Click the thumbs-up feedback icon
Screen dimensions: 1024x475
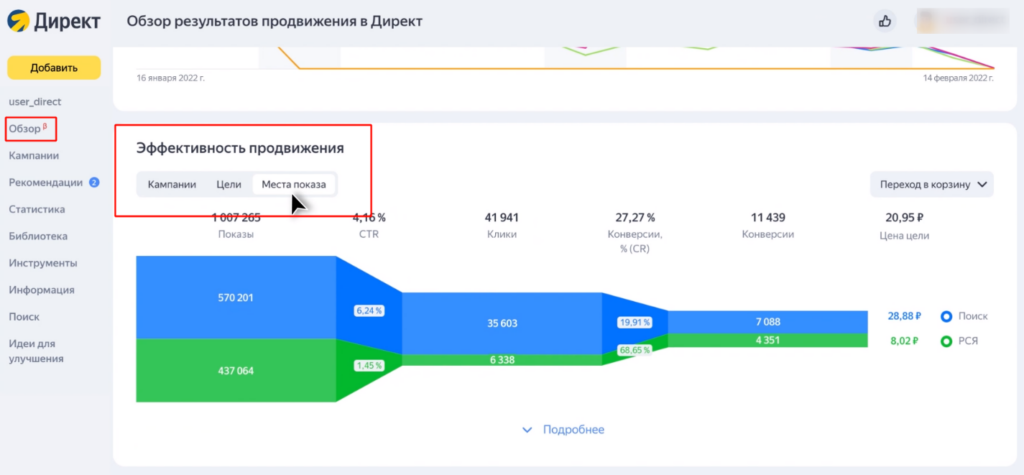(885, 22)
